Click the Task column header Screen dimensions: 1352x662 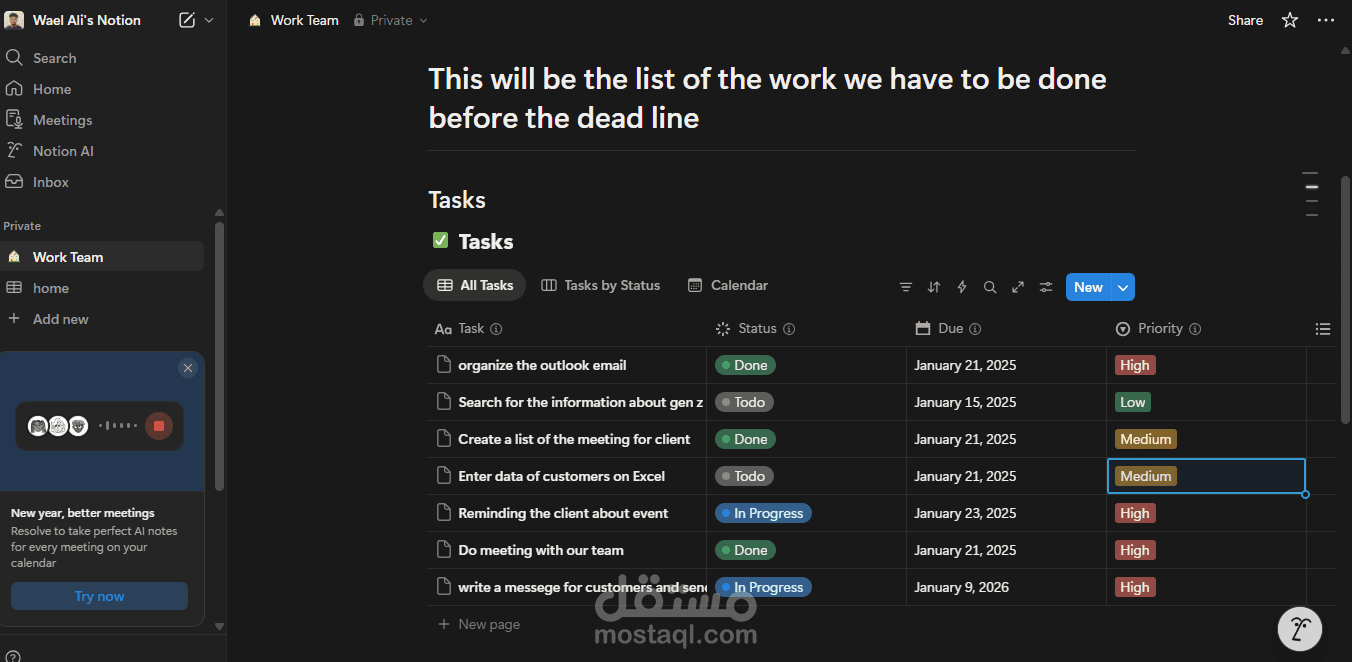coord(566,328)
